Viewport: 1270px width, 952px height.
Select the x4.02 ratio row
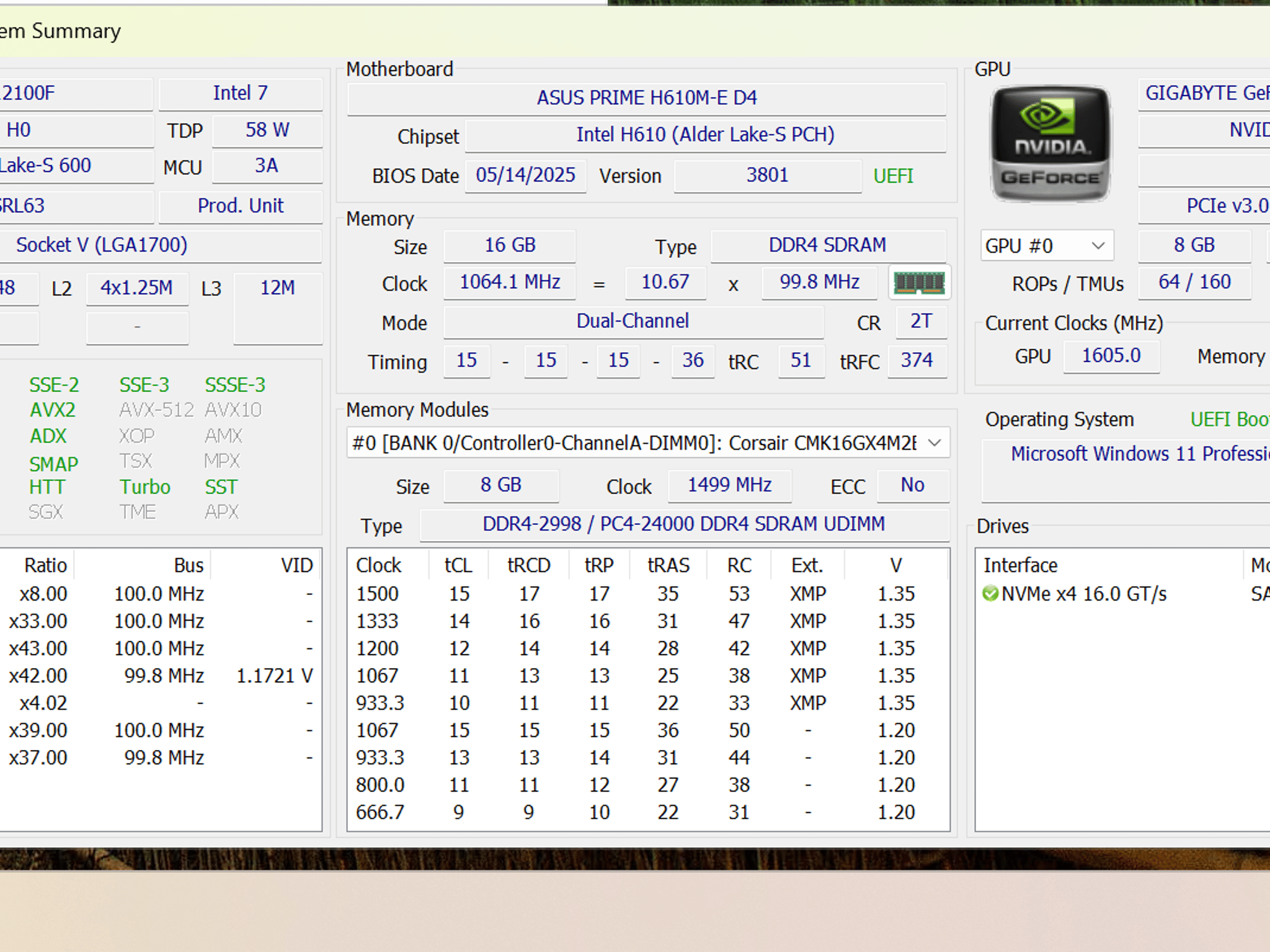tap(160, 703)
